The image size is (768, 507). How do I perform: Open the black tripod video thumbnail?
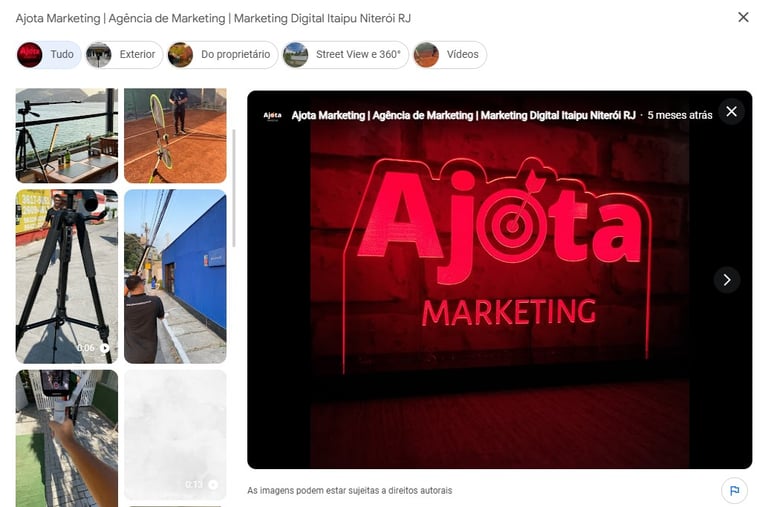click(x=67, y=276)
